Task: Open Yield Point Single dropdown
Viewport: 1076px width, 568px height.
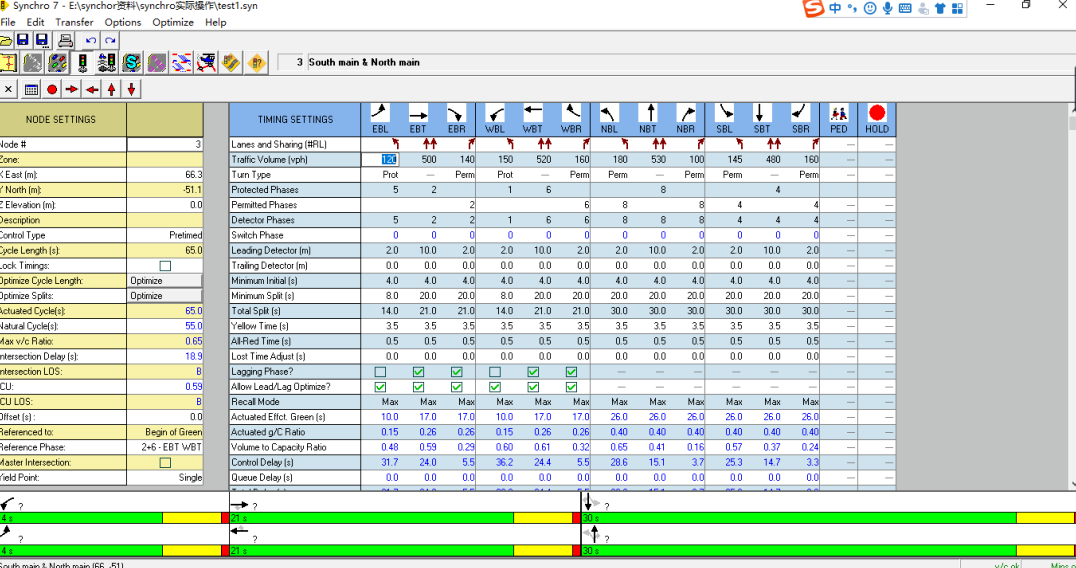Action: [165, 477]
